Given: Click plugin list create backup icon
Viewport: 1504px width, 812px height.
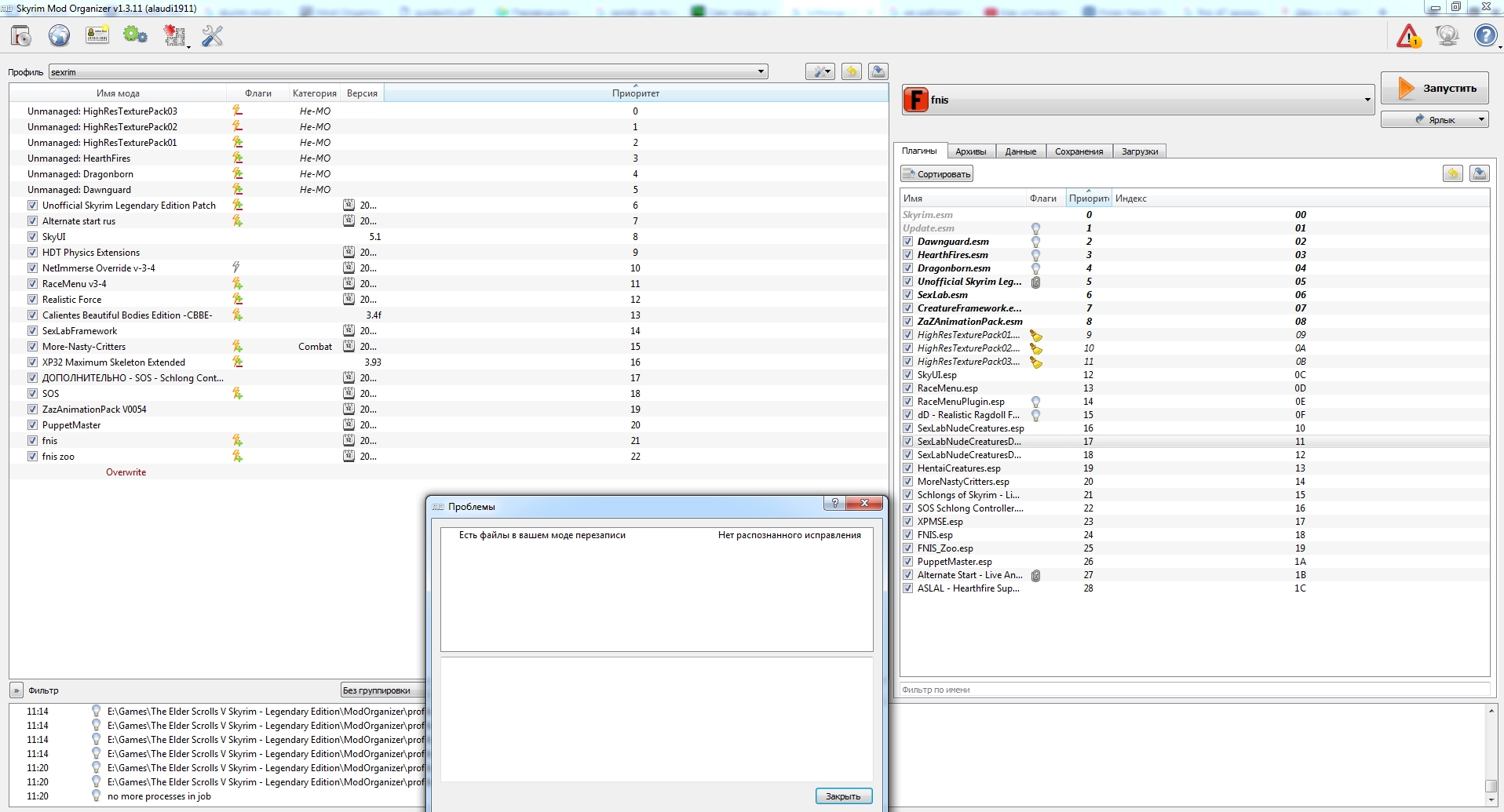Looking at the screenshot, I should click(x=1480, y=173).
